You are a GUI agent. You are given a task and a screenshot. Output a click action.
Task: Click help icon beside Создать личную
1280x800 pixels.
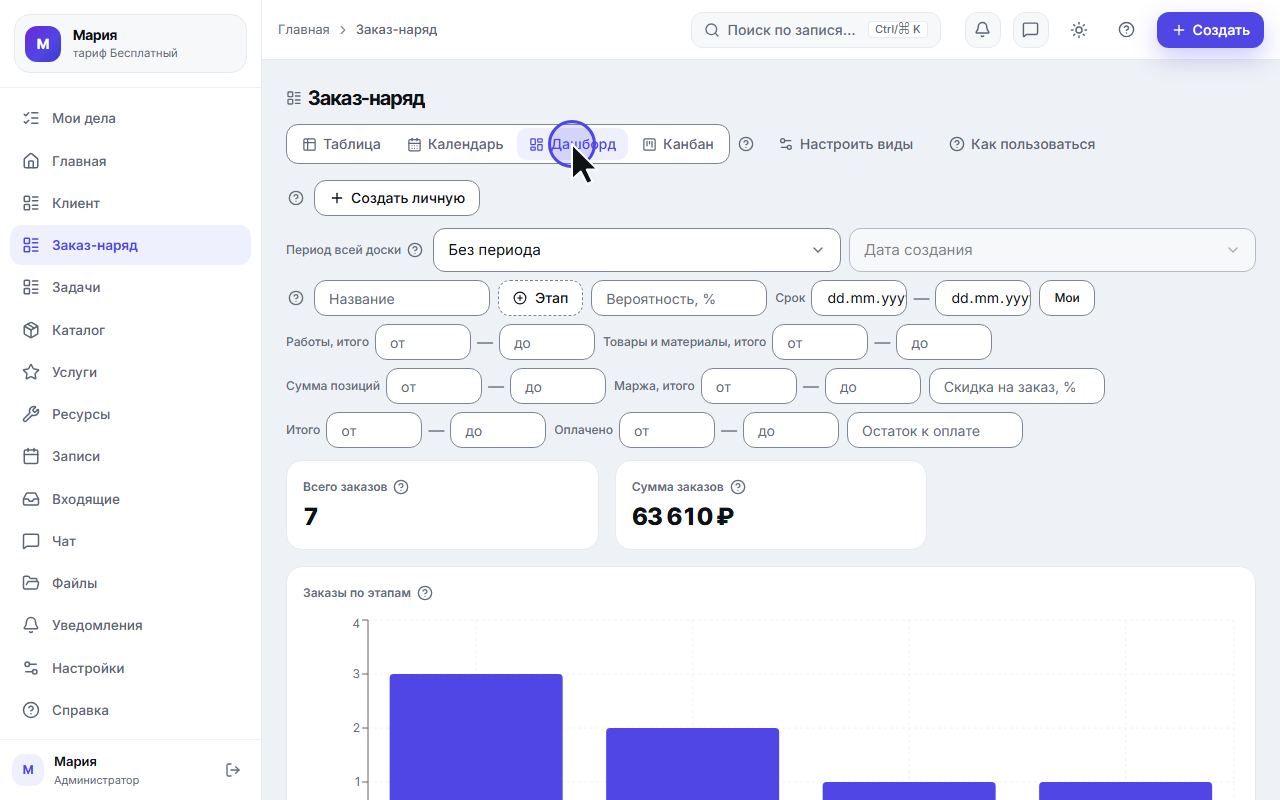(x=296, y=198)
